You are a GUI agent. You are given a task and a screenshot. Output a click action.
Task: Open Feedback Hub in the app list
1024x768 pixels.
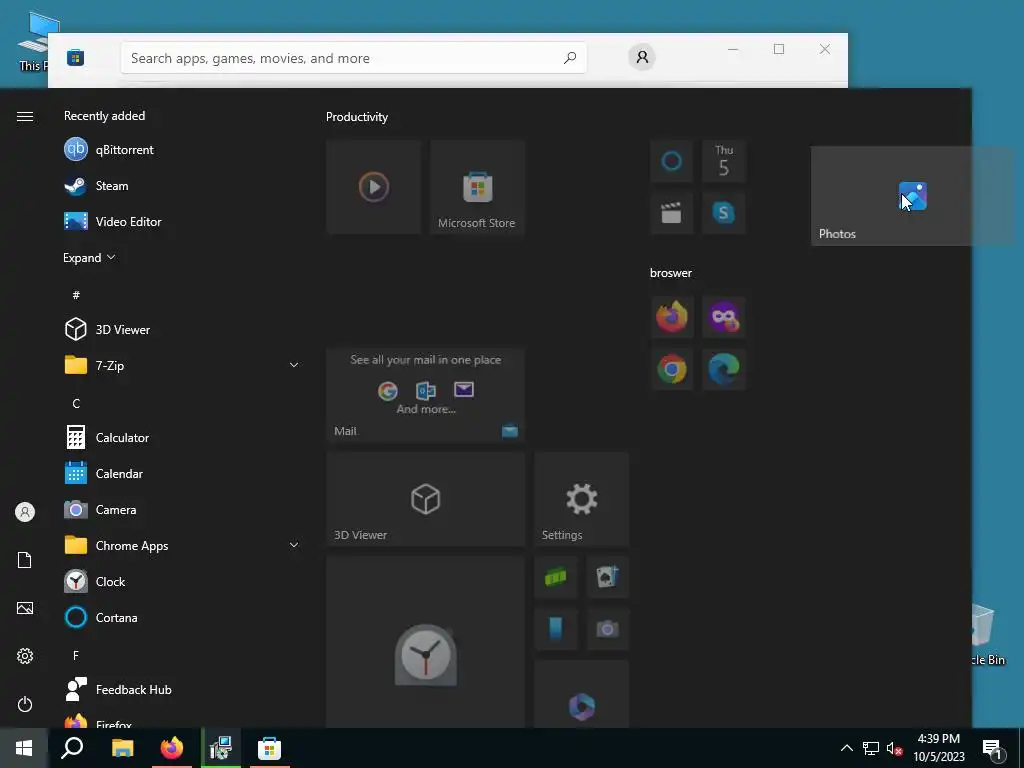pyautogui.click(x=182, y=690)
